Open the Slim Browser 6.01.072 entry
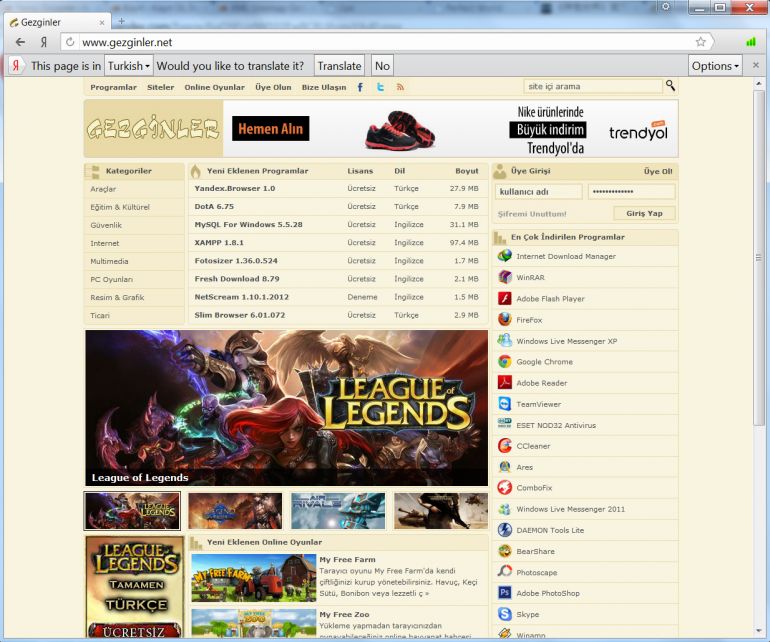Screen dimensions: 770x642 point(240,315)
